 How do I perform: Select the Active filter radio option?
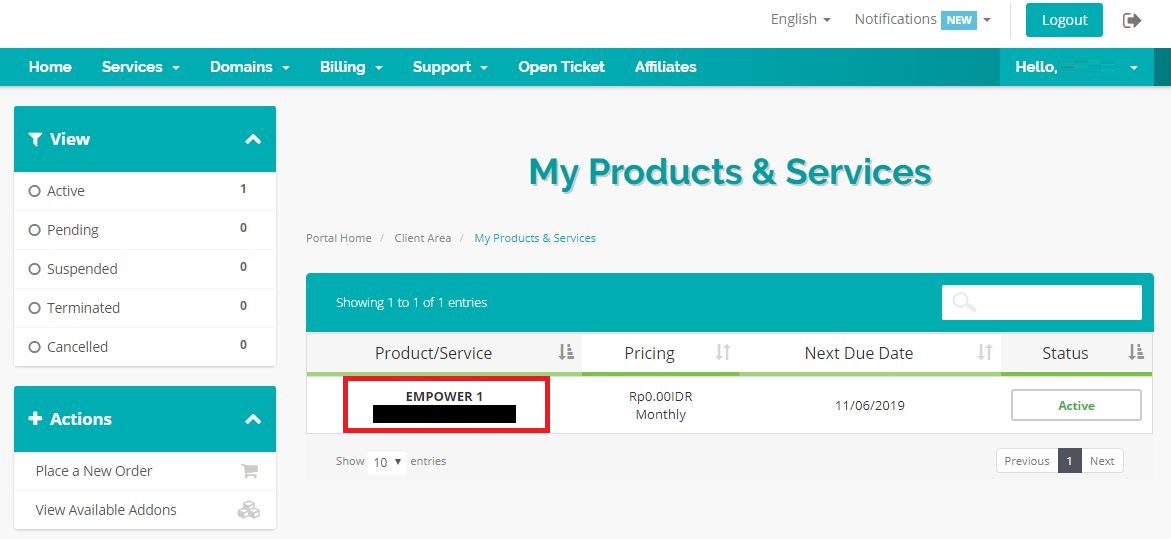click(x=35, y=191)
